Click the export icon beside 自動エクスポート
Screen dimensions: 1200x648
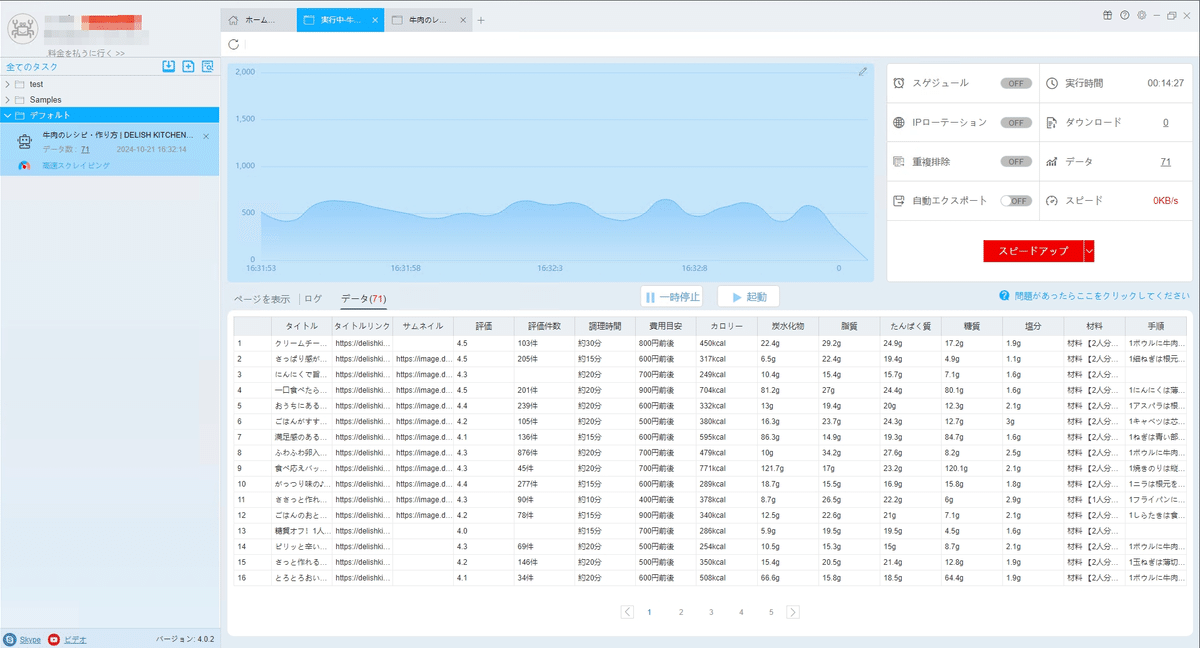(899, 200)
